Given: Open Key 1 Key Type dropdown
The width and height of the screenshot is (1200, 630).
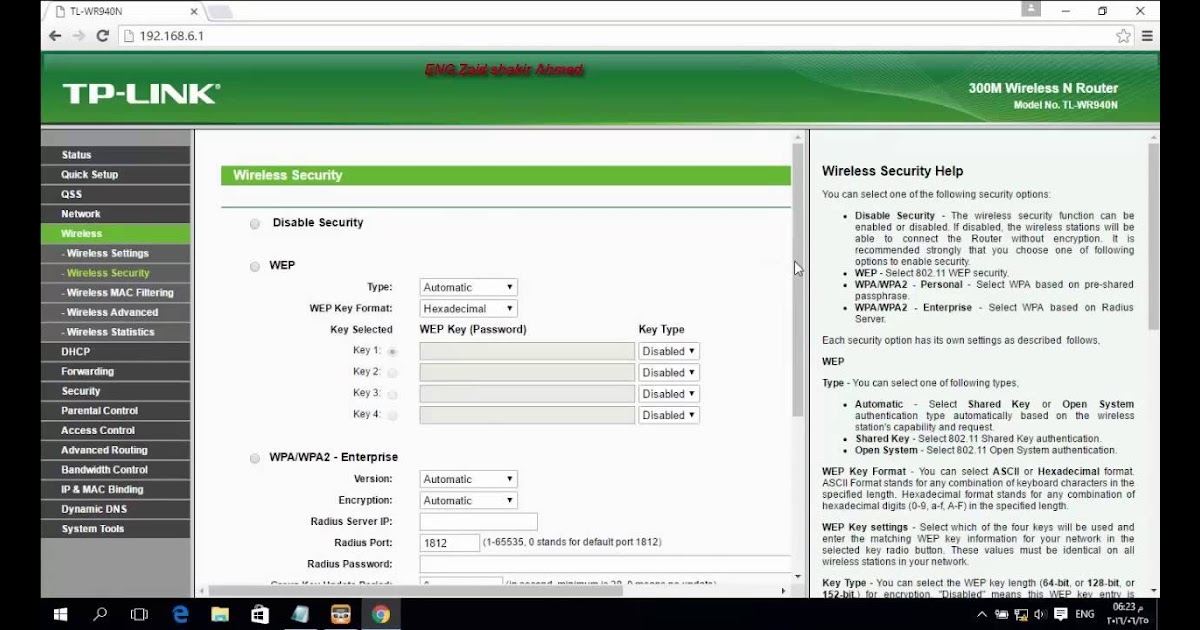Looking at the screenshot, I should (x=669, y=351).
